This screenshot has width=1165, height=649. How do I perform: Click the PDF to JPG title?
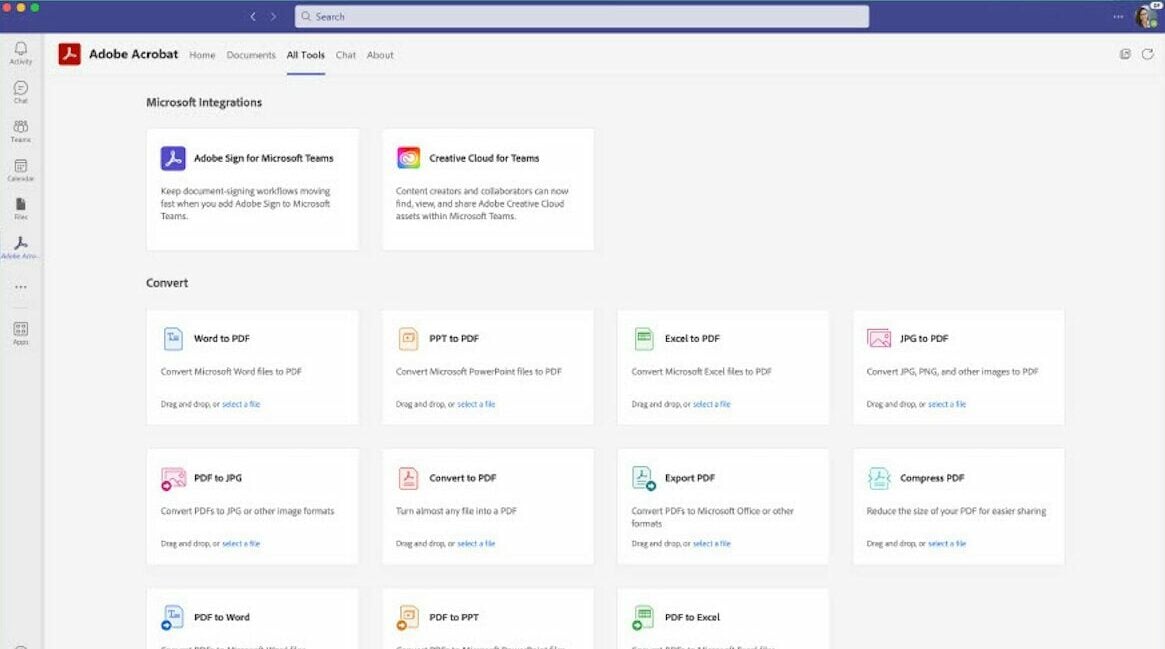(x=218, y=478)
